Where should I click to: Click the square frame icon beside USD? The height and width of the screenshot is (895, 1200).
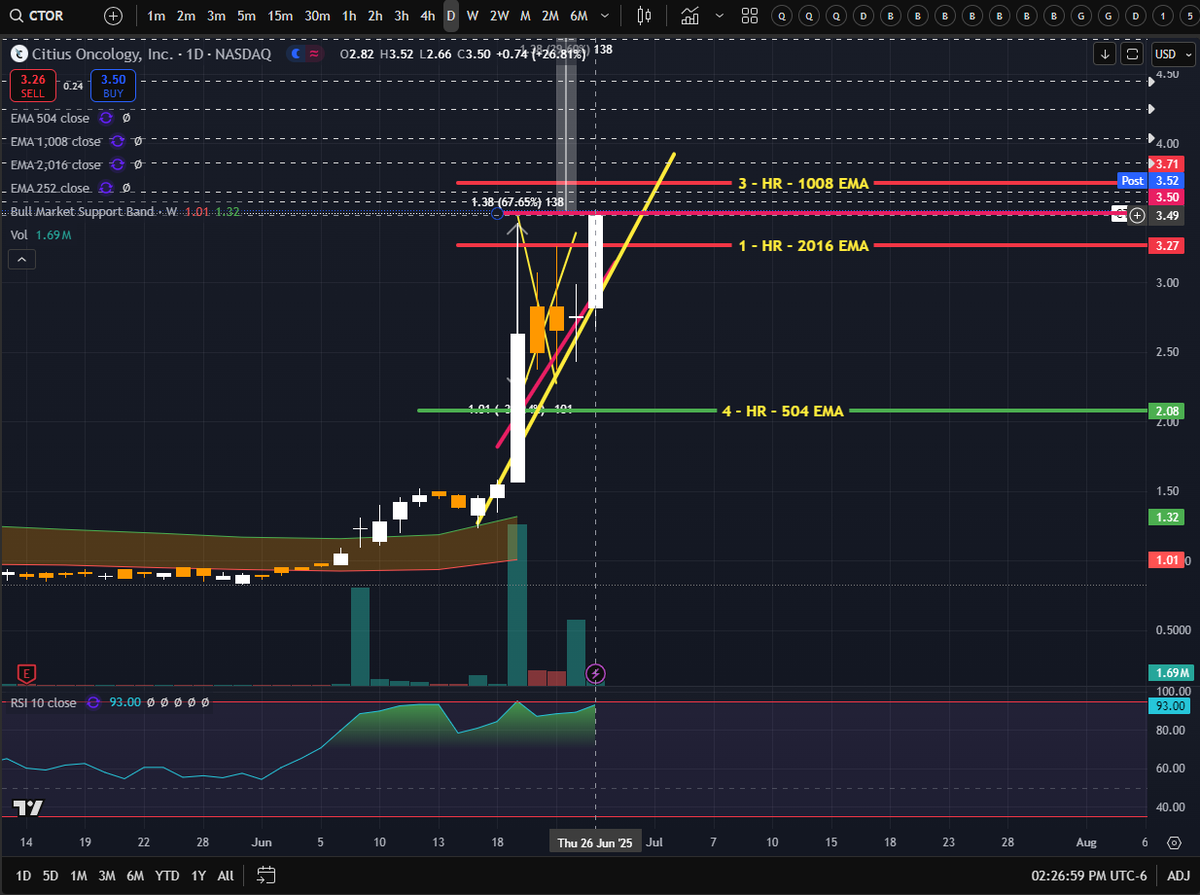(1133, 54)
